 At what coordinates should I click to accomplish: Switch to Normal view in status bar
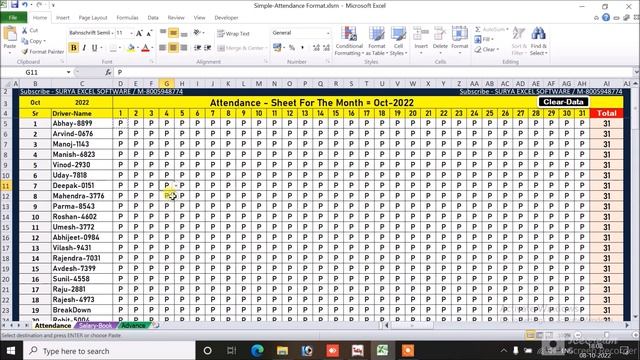tap(531, 335)
